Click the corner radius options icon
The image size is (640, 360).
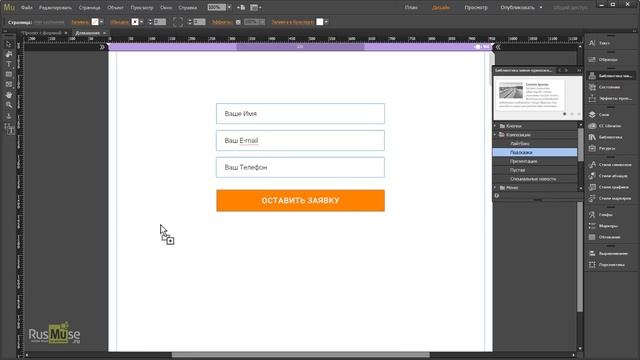pos(178,22)
